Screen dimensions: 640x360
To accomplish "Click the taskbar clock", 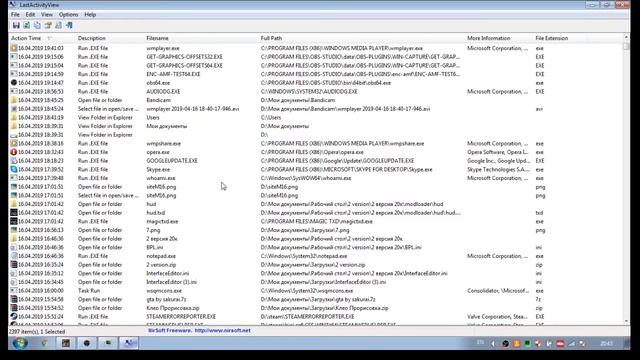I will [x=606, y=344].
